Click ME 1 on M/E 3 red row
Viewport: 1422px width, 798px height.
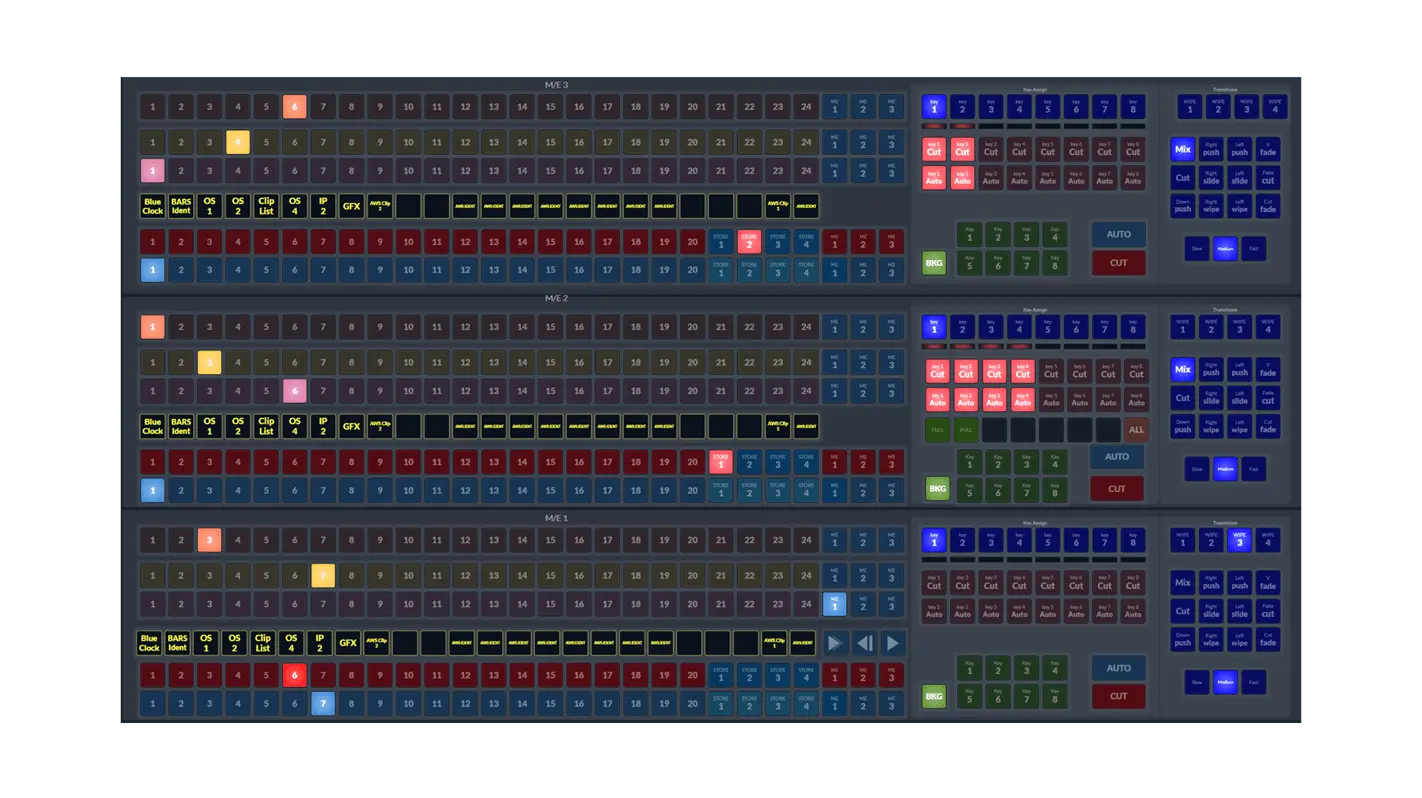click(x=835, y=242)
